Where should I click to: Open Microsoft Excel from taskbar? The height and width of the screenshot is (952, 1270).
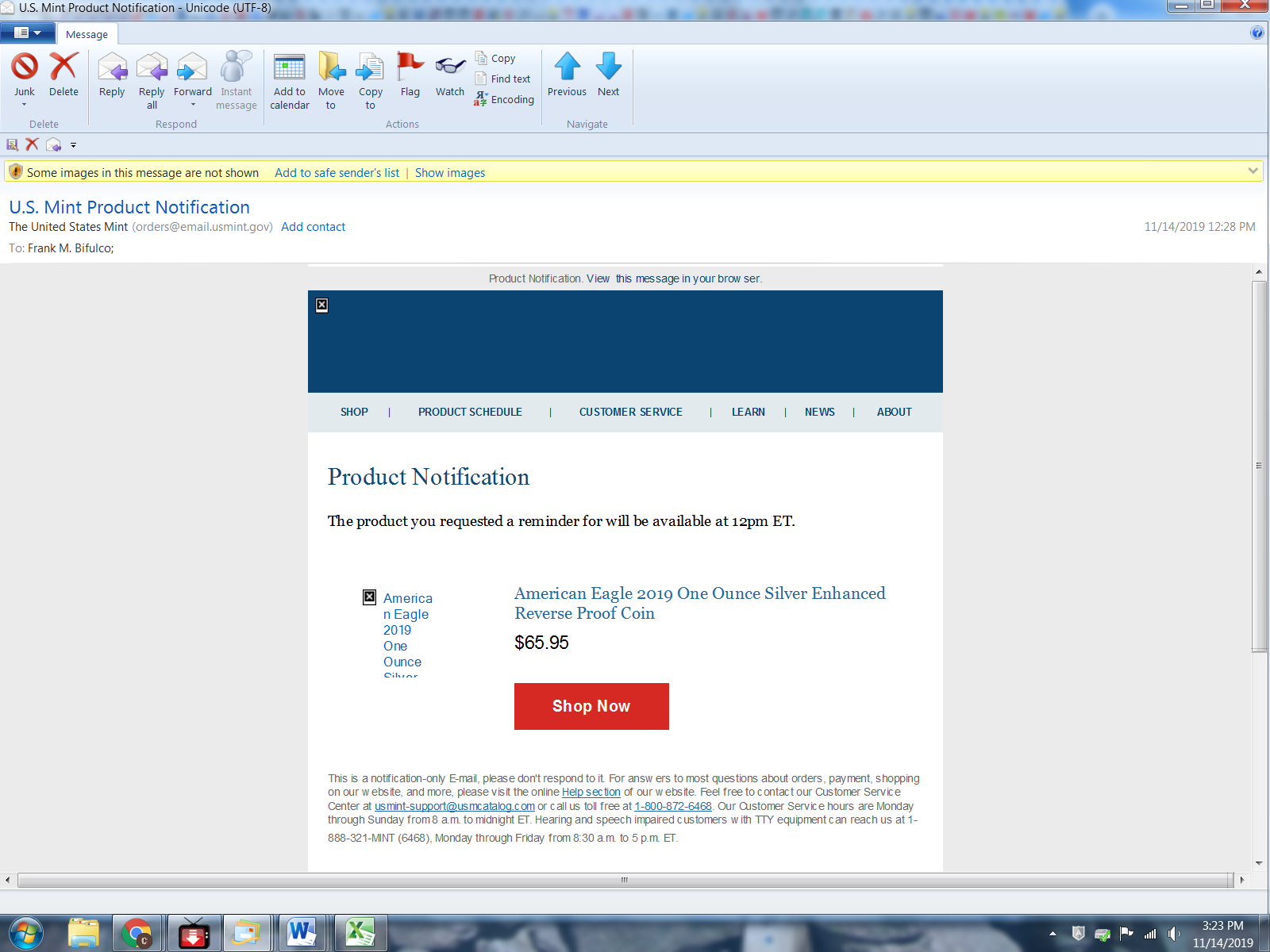360,933
